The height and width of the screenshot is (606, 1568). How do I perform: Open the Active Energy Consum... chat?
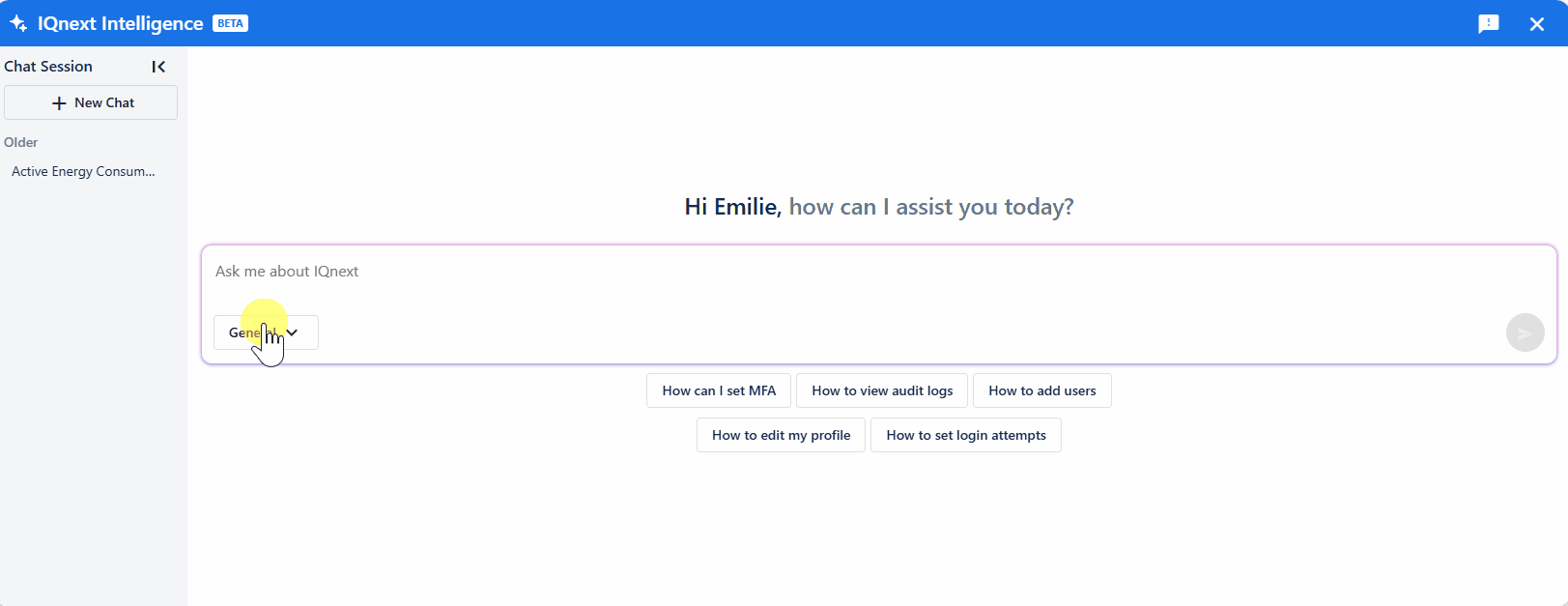pos(83,171)
